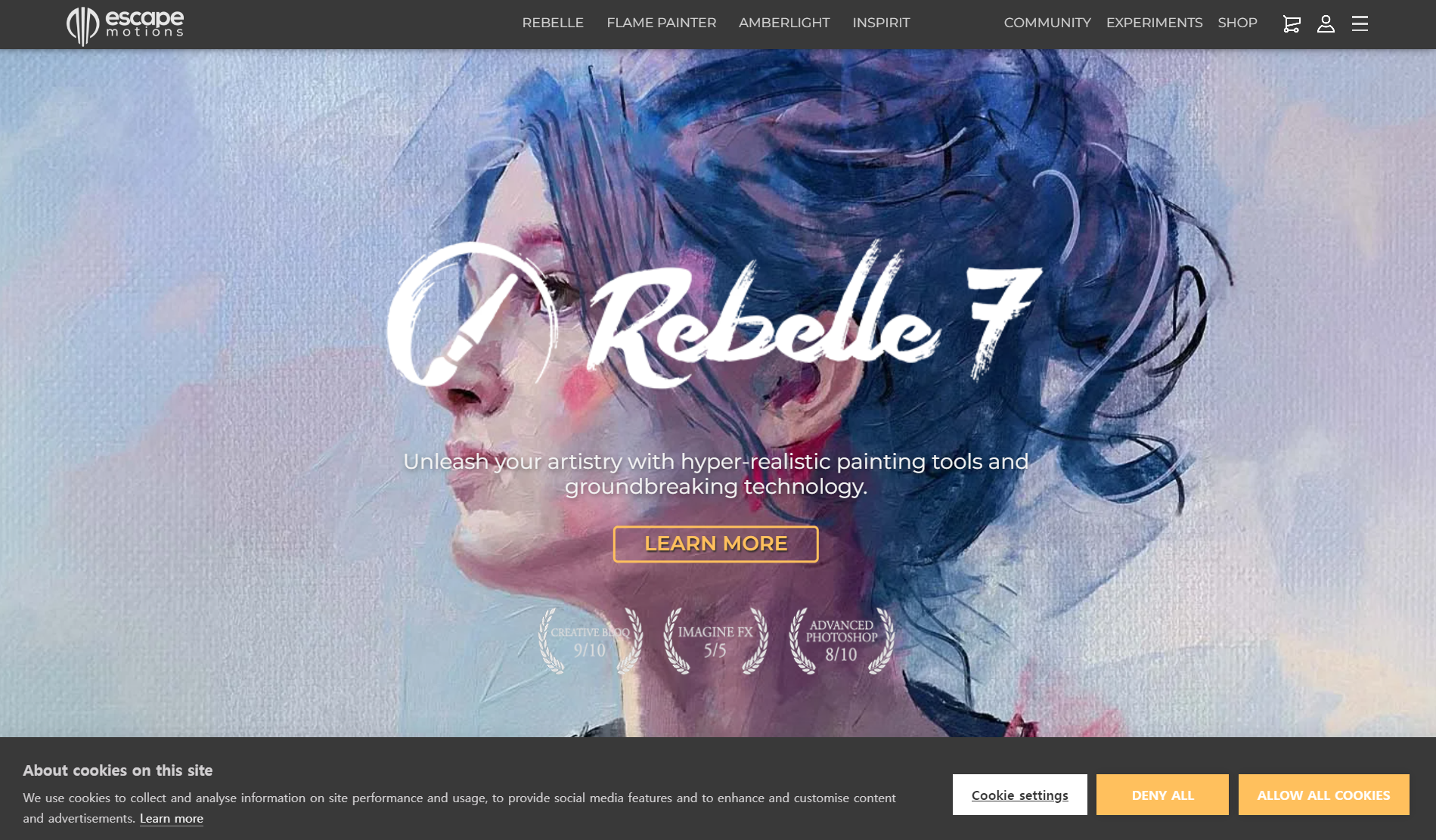Image resolution: width=1436 pixels, height=840 pixels.
Task: Open the shopping cart icon
Action: coord(1292,24)
